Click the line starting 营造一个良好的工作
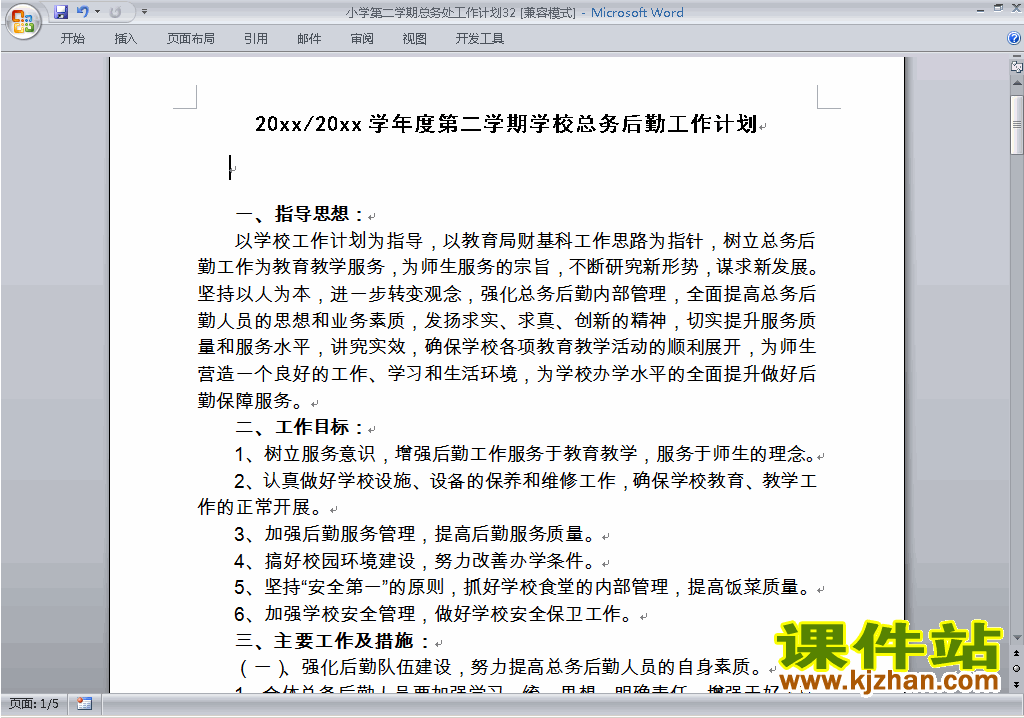The width and height of the screenshot is (1024, 718). click(x=507, y=374)
